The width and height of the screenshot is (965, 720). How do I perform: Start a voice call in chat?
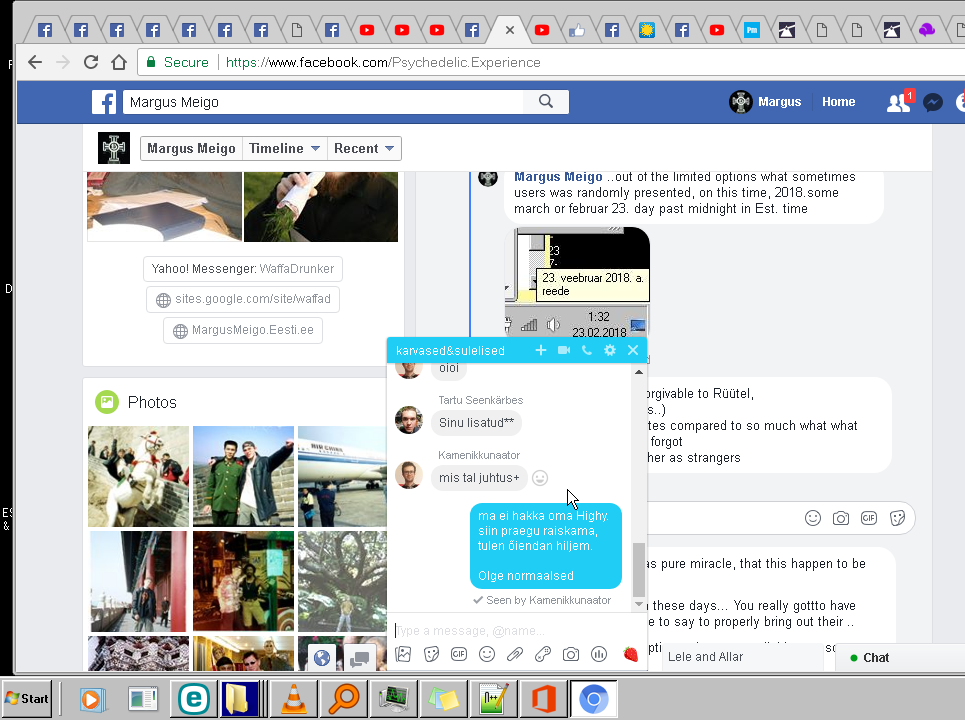587,350
